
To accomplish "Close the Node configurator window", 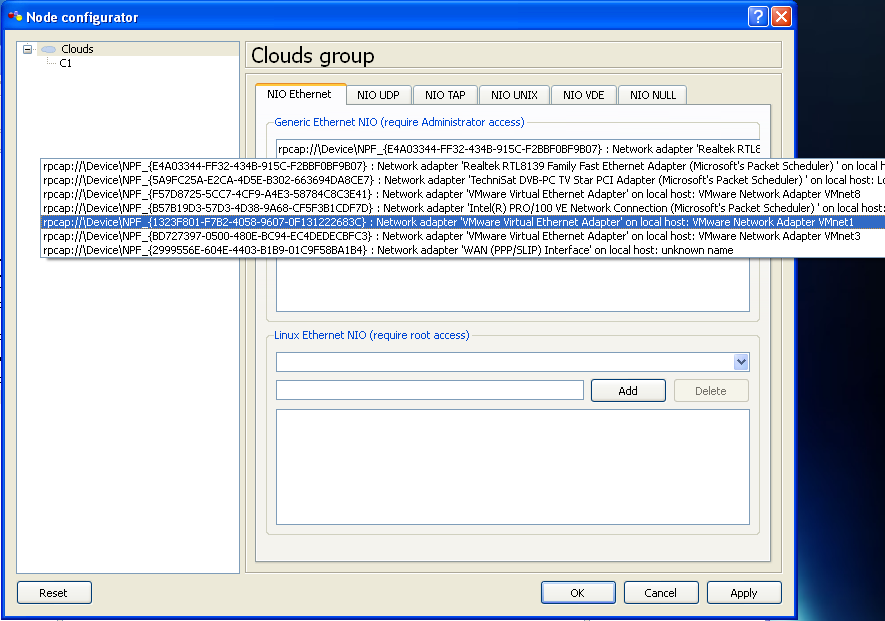I will 781,17.
